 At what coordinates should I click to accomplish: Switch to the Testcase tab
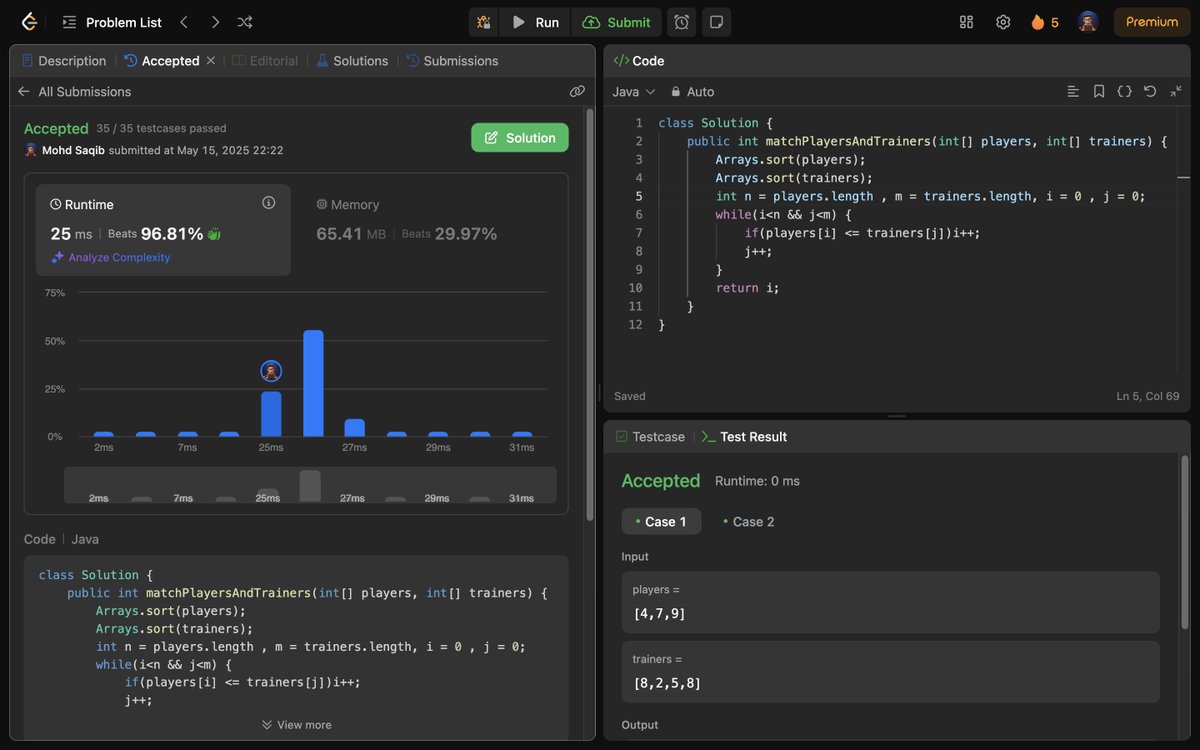coord(650,437)
